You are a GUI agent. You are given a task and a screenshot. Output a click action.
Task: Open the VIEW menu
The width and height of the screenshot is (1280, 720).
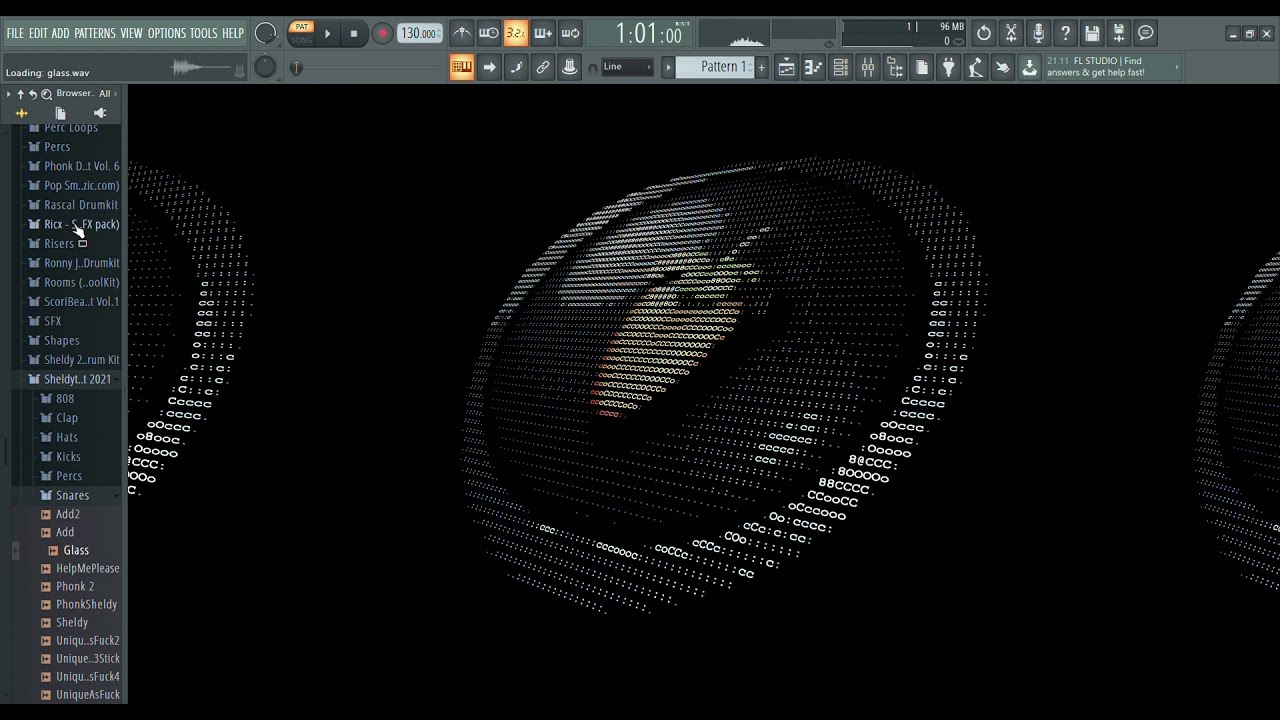132,34
